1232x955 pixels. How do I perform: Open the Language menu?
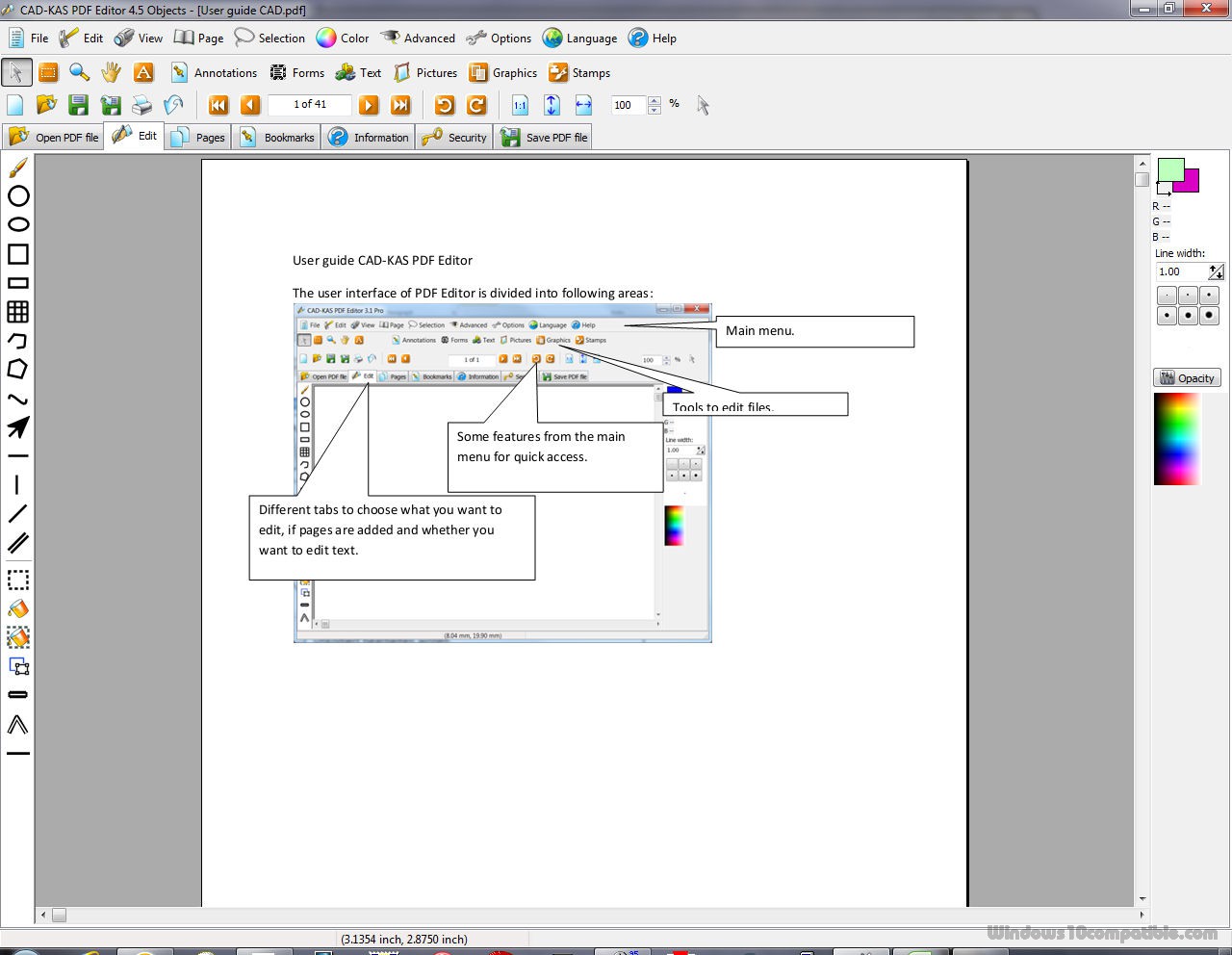(x=579, y=39)
